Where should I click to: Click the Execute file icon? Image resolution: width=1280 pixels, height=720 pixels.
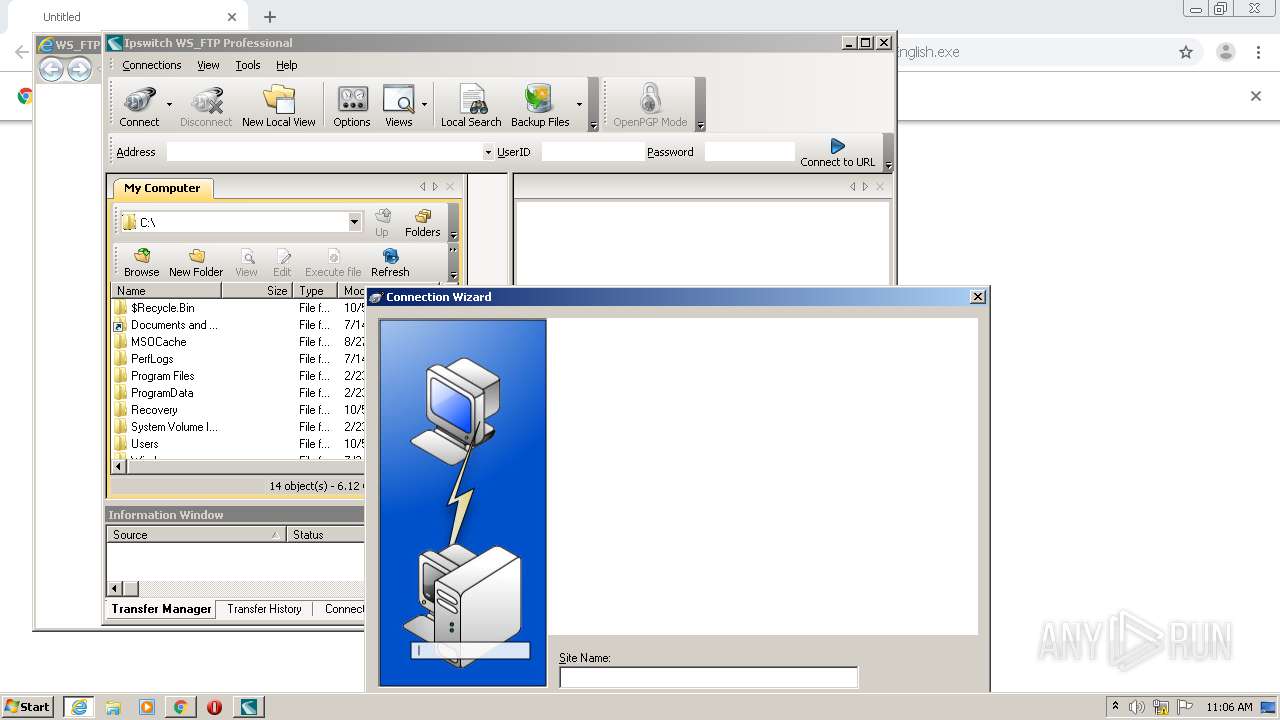[x=333, y=263]
